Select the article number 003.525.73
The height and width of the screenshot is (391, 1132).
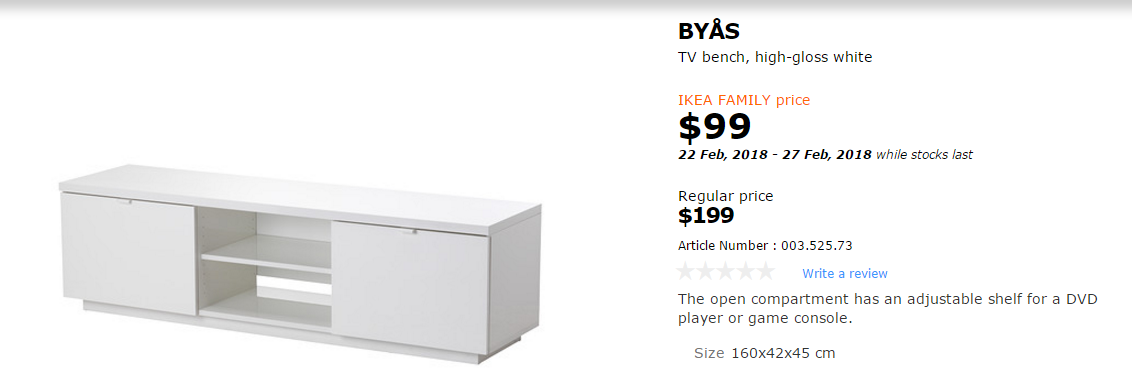[x=817, y=245]
